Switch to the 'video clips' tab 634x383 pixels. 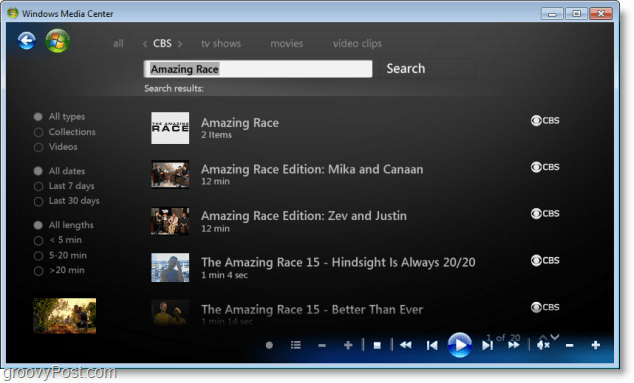coord(357,44)
